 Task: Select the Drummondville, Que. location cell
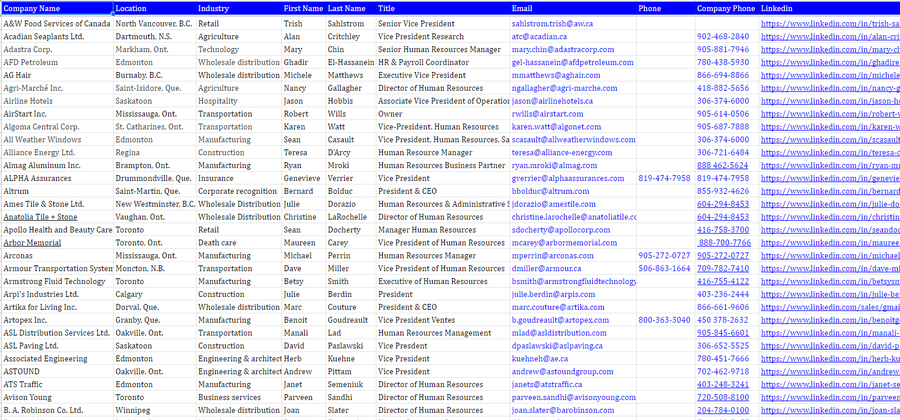[x=155, y=178]
